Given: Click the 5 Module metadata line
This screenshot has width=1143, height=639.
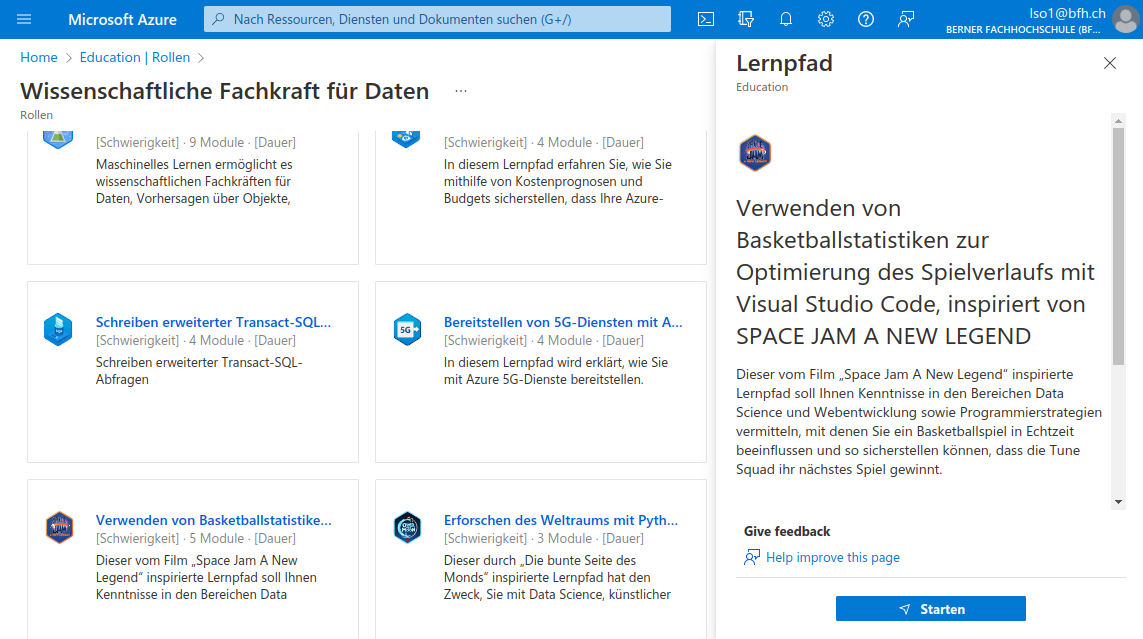Looking at the screenshot, I should 195,538.
